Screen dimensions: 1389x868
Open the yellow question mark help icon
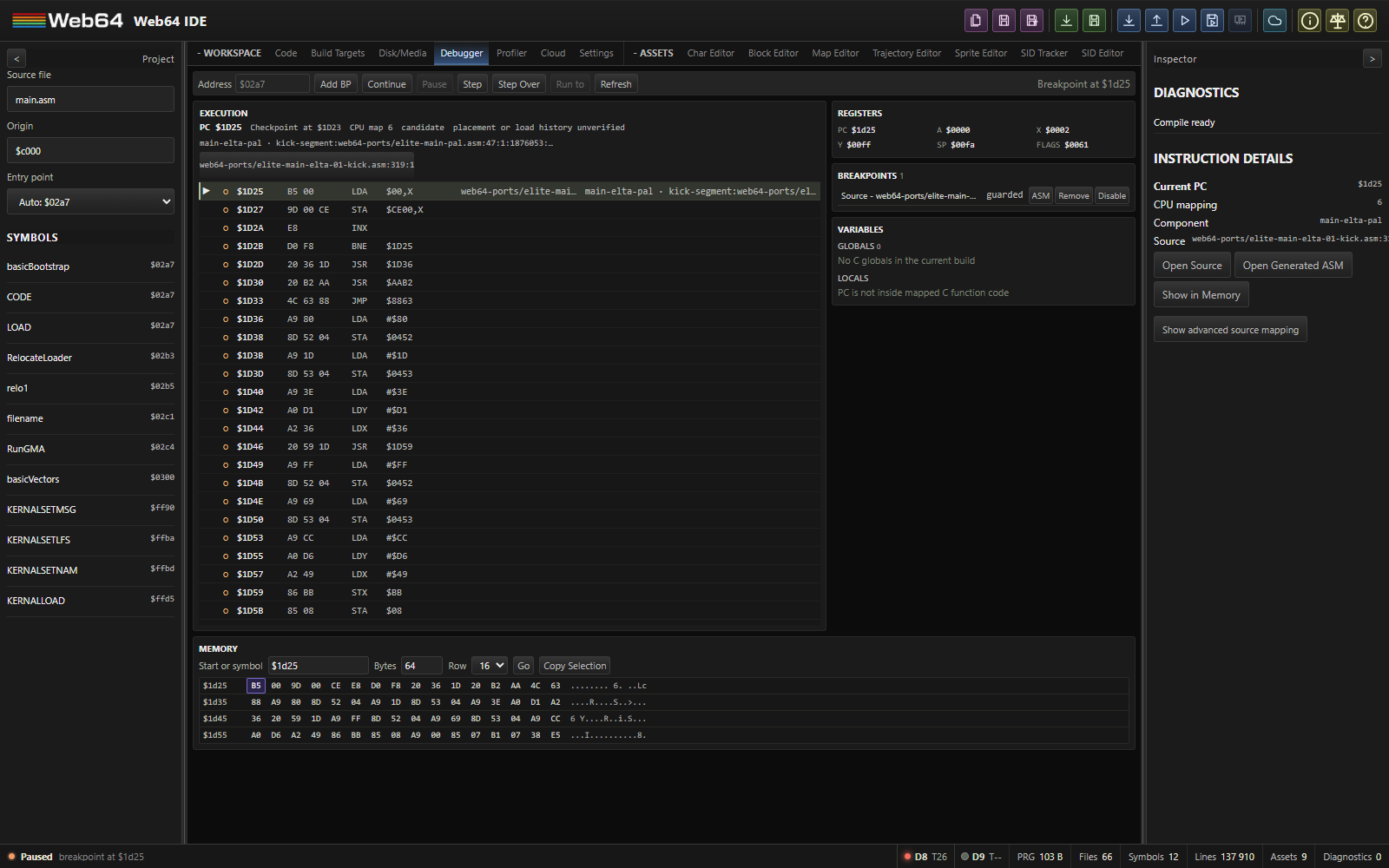pyautogui.click(x=1365, y=21)
